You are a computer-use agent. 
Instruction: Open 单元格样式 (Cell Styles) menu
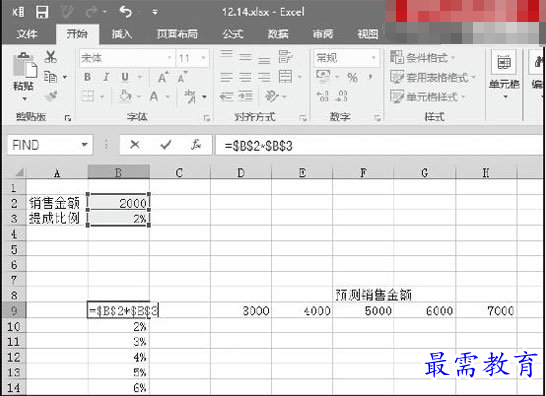pos(428,96)
